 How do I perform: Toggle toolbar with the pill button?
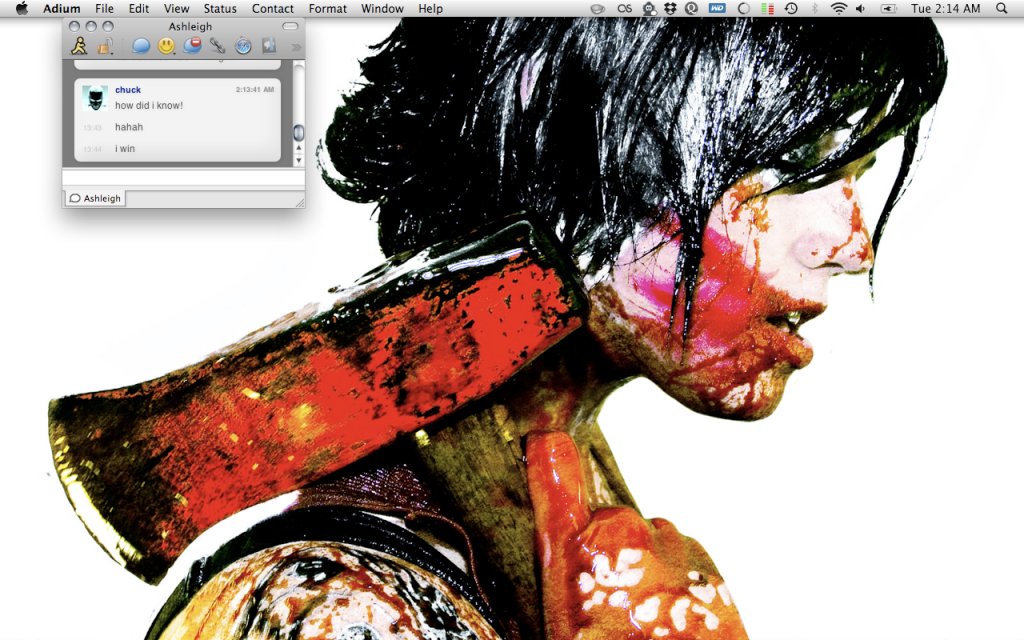click(x=290, y=26)
